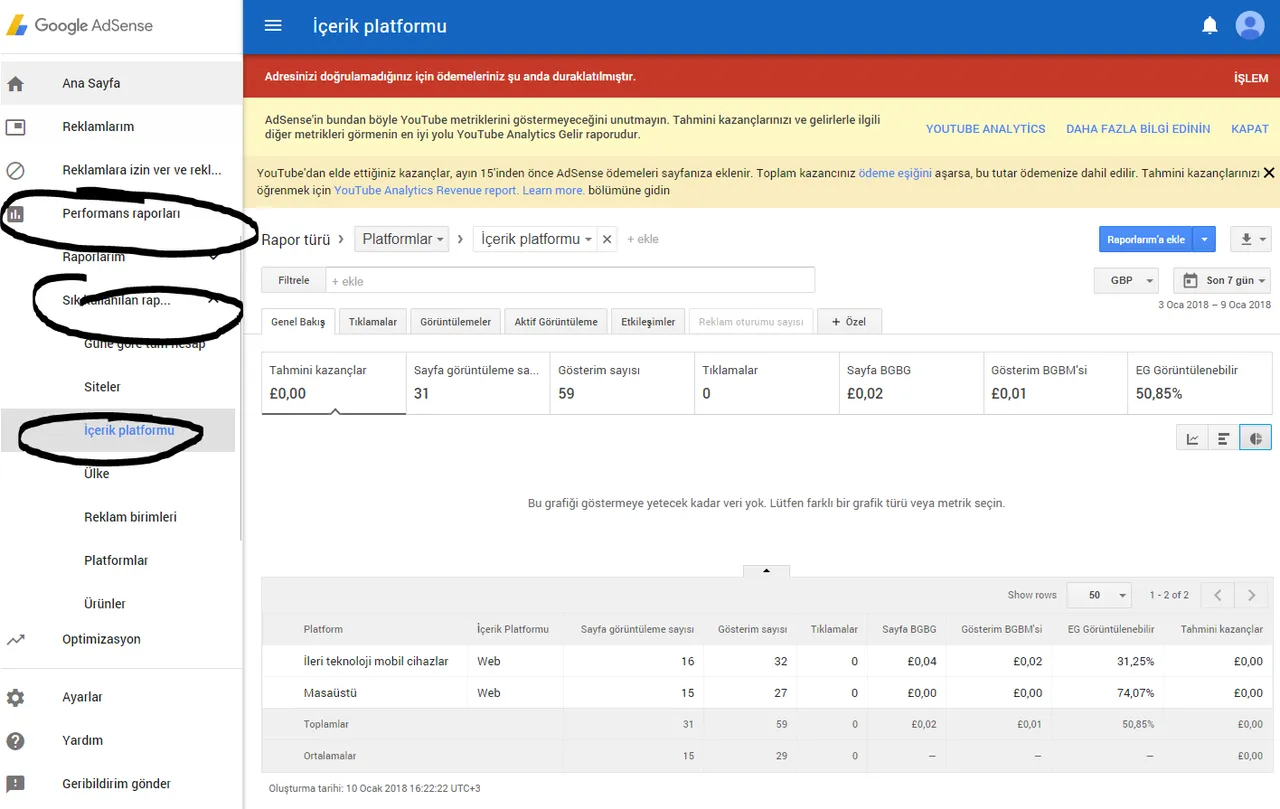Click the Filtrele button
Viewport: 1280px width, 809px height.
click(294, 280)
